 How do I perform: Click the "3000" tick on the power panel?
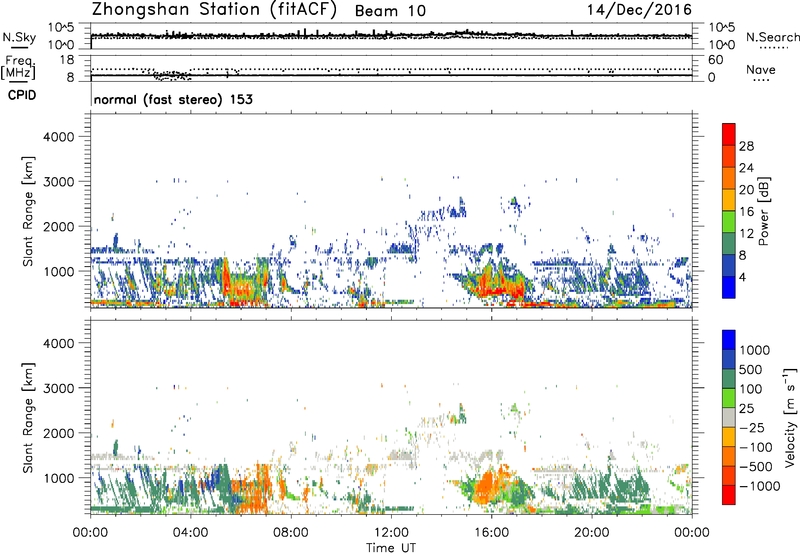pyautogui.click(x=58, y=182)
